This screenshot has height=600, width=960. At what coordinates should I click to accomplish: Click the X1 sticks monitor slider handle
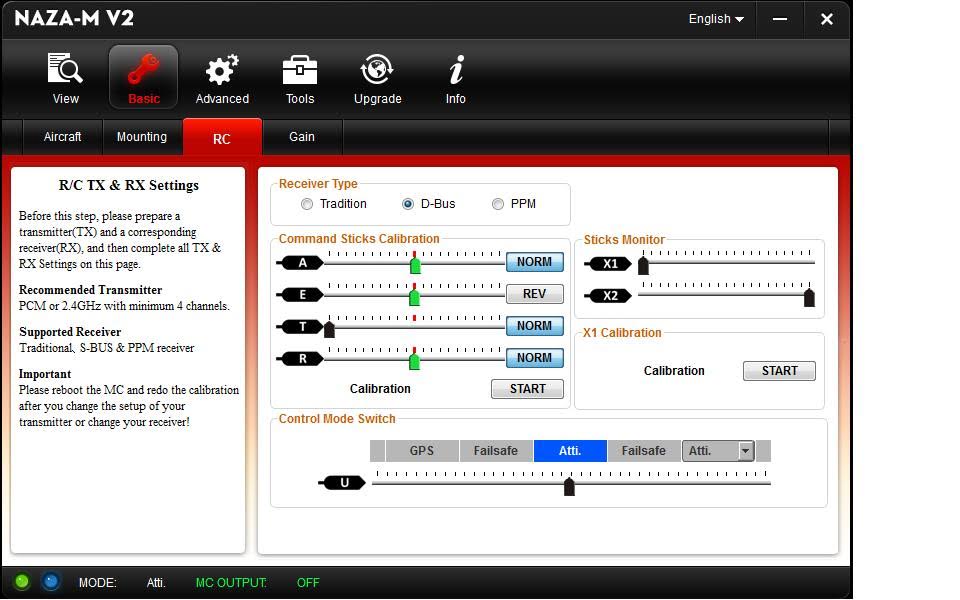pos(643,266)
